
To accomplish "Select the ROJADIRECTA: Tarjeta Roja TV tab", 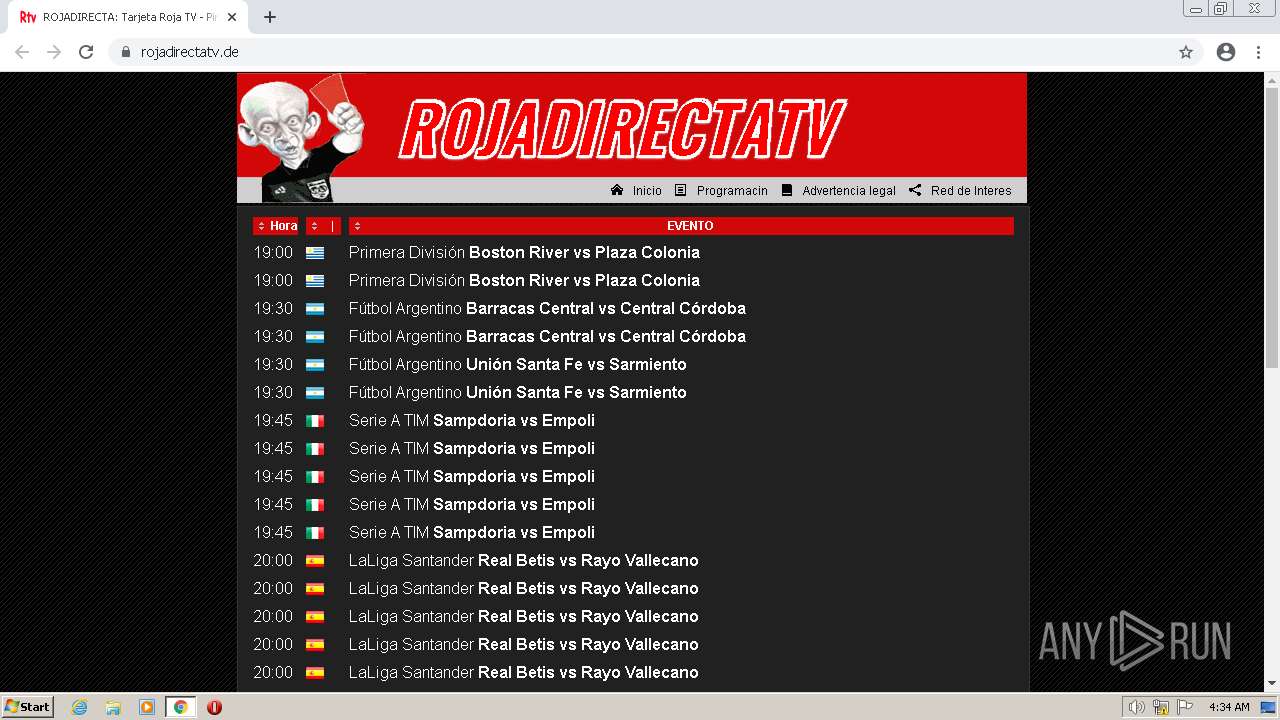I will pos(128,17).
